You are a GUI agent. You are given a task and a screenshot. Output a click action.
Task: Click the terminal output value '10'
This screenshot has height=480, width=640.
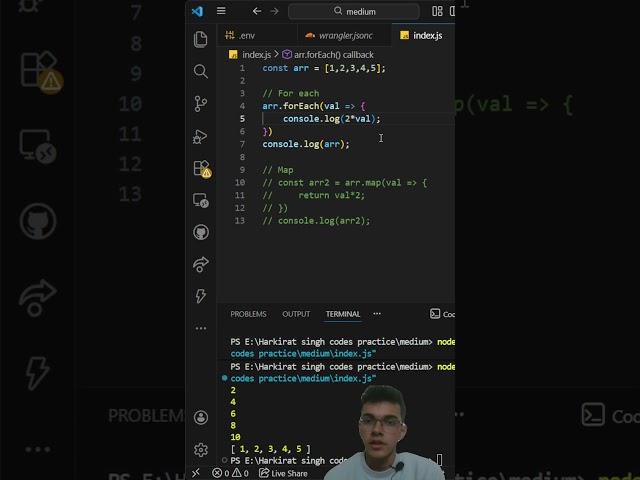pos(236,437)
